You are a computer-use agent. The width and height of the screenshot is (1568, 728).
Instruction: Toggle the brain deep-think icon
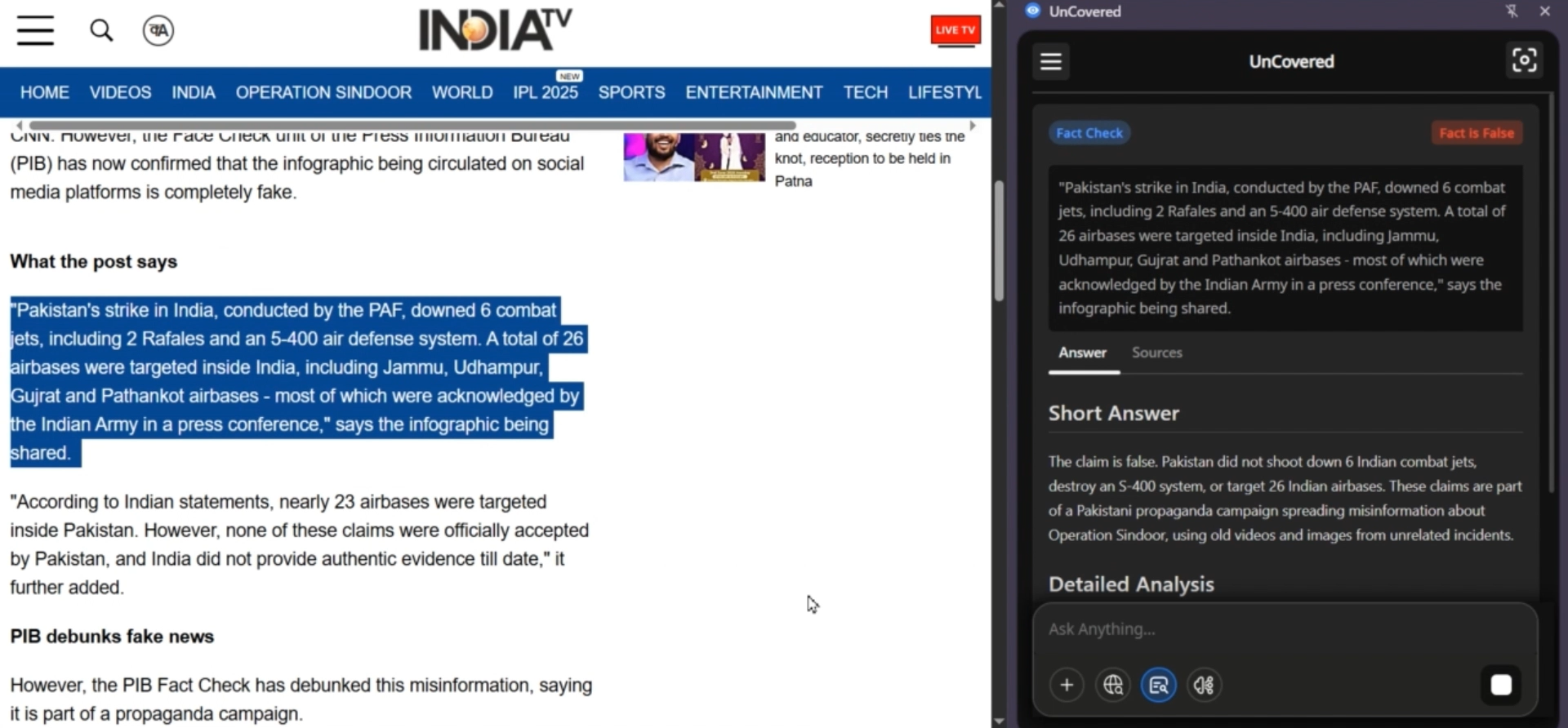click(x=1204, y=685)
